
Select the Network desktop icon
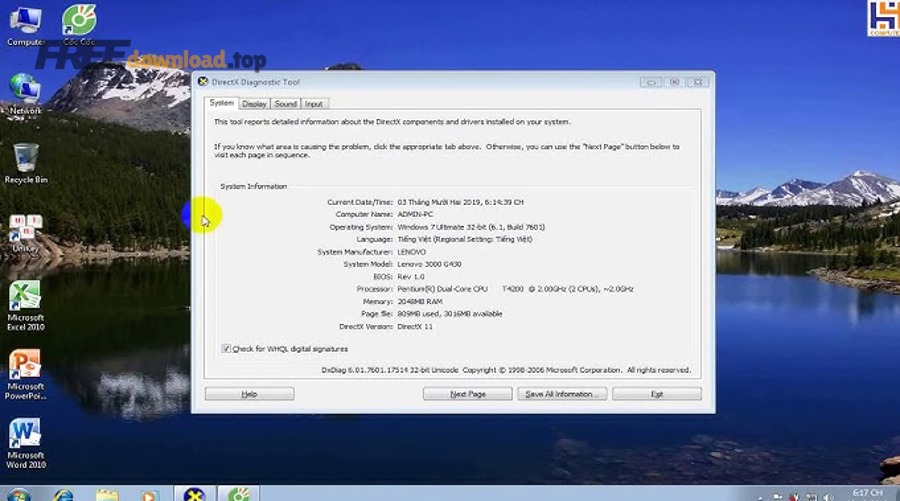pos(25,95)
